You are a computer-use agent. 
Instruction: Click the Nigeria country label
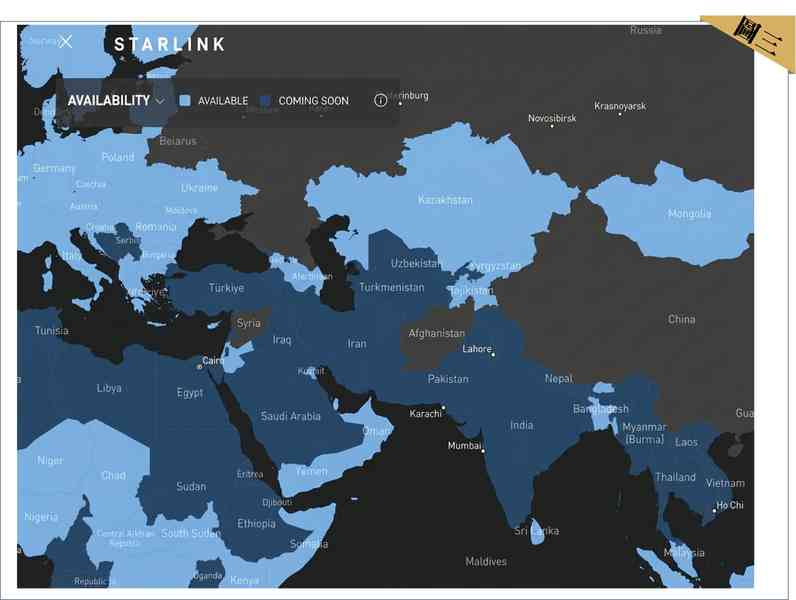41,517
